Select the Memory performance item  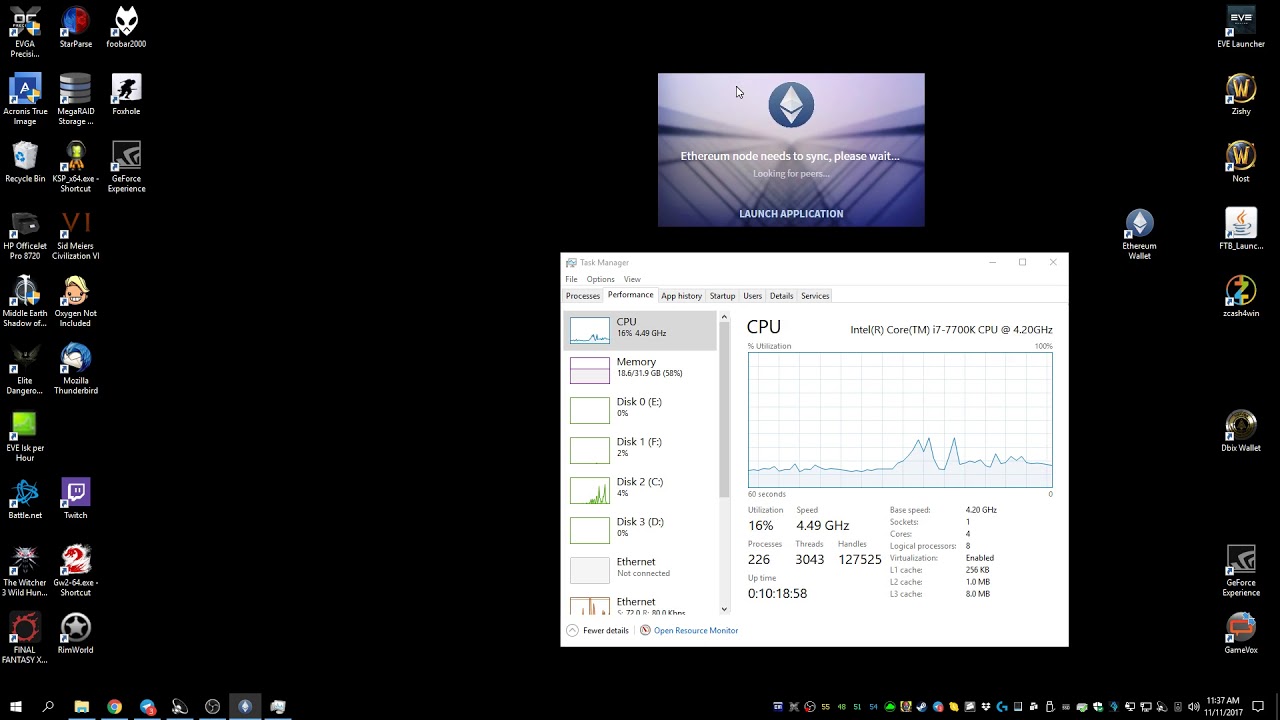[x=640, y=369]
